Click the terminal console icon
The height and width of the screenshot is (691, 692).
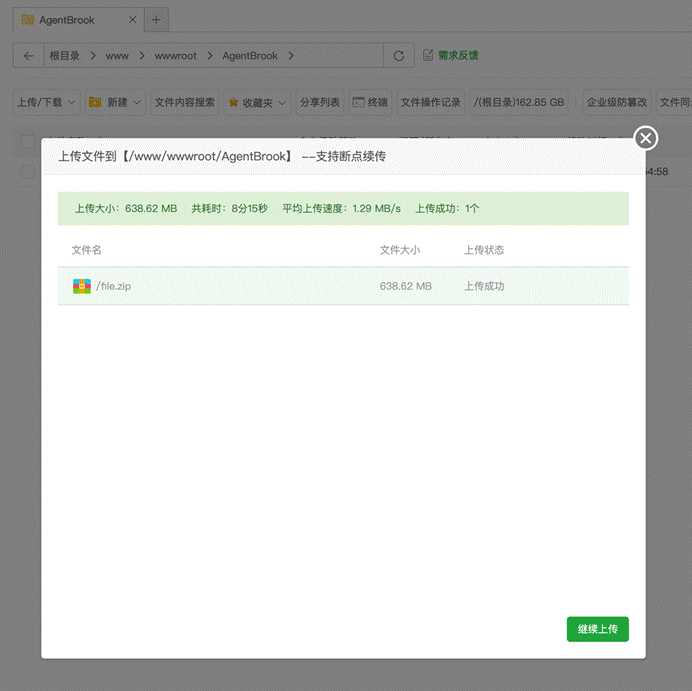tap(358, 102)
